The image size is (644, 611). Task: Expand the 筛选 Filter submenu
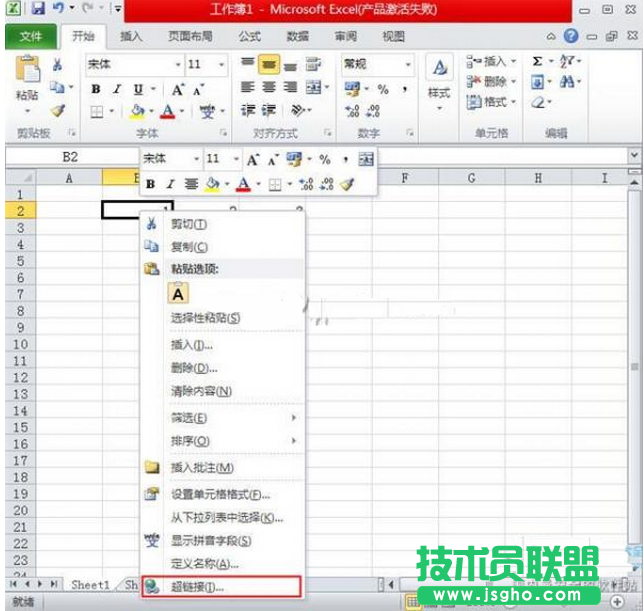click(x=222, y=418)
